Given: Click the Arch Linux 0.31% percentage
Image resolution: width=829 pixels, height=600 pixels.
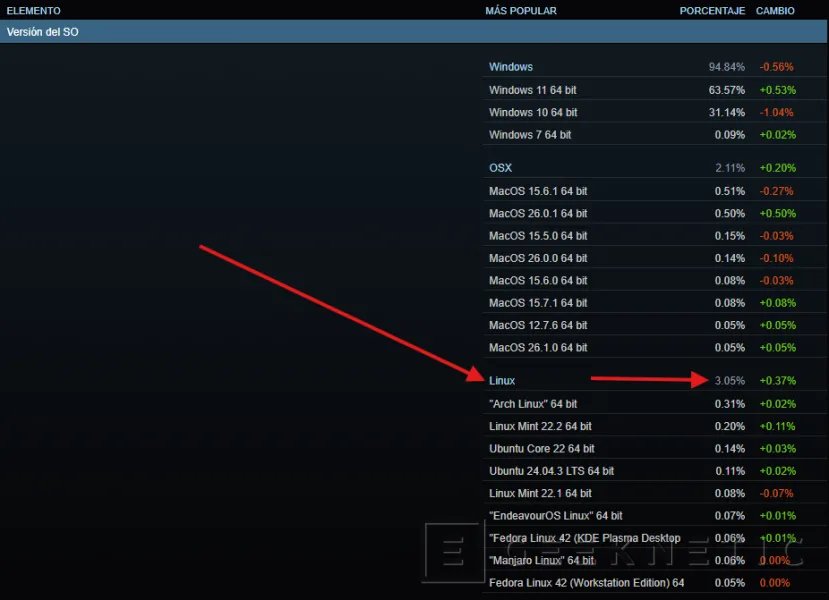Looking at the screenshot, I should (x=730, y=404).
